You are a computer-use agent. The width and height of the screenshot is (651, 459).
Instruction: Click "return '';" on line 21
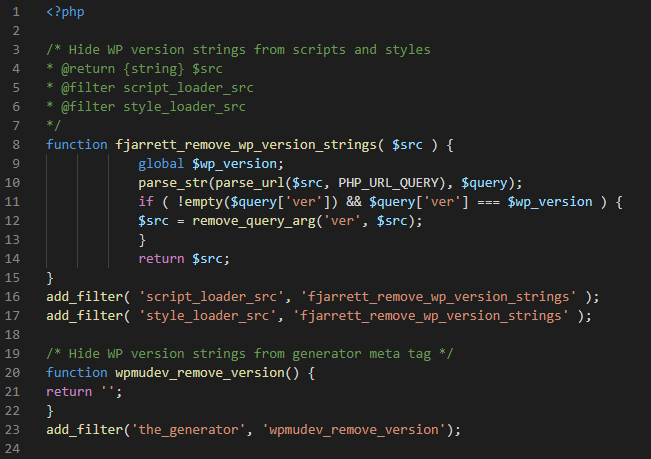(84, 392)
